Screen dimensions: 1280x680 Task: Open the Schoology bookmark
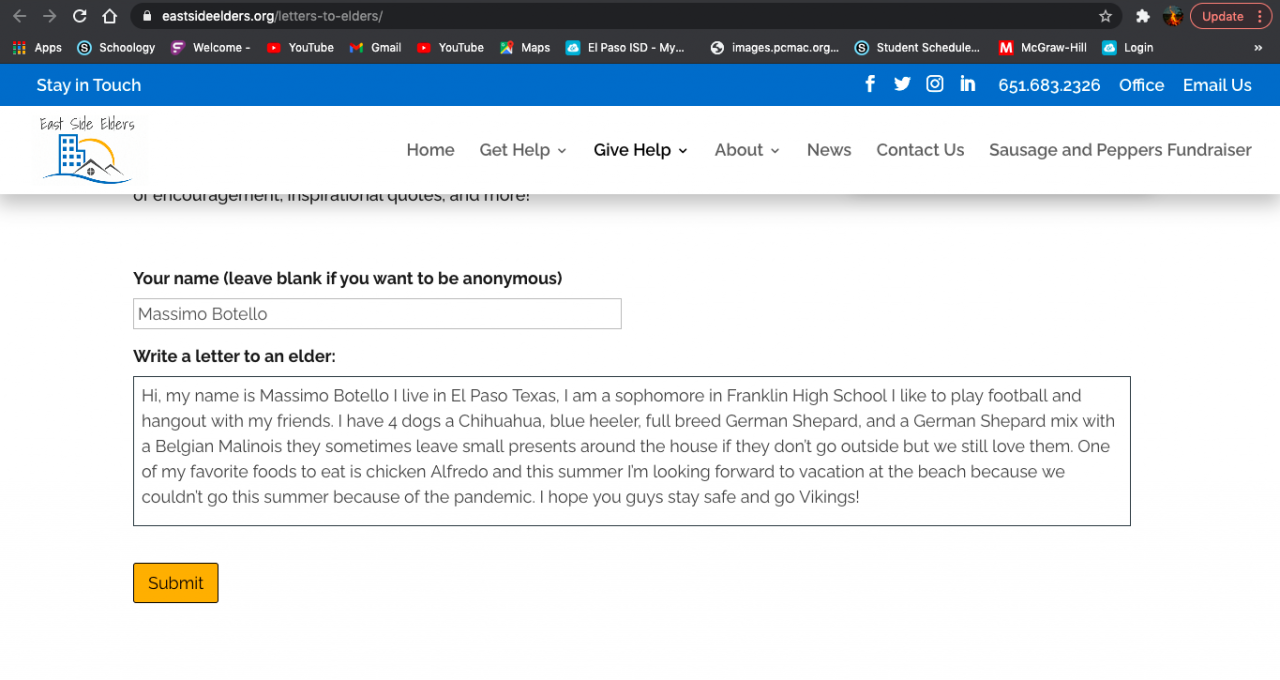coord(117,47)
